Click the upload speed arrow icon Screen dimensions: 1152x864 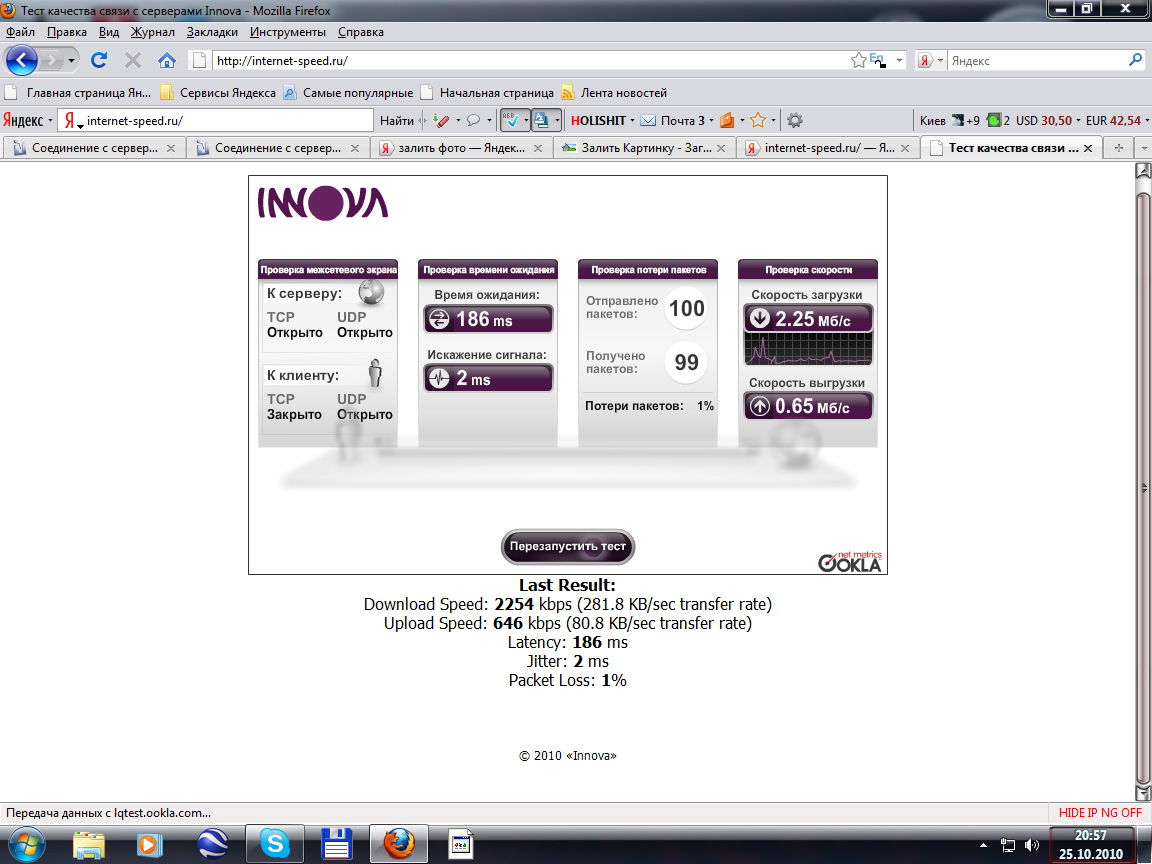point(760,406)
